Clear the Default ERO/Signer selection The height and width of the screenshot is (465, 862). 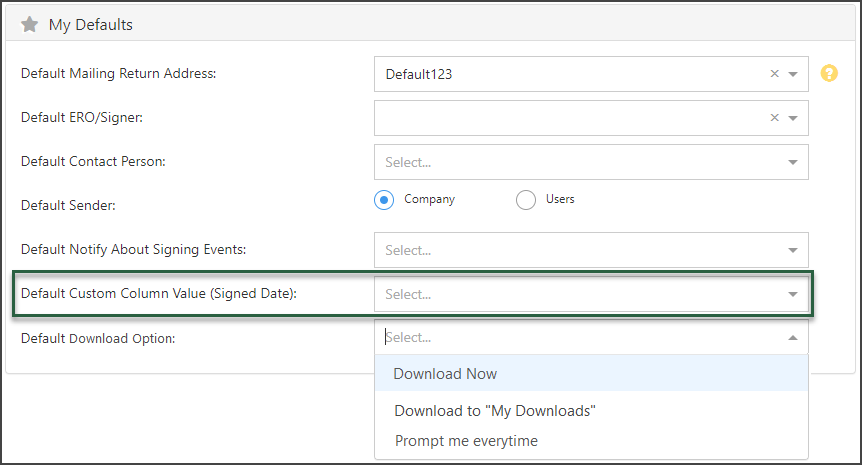[x=774, y=118]
